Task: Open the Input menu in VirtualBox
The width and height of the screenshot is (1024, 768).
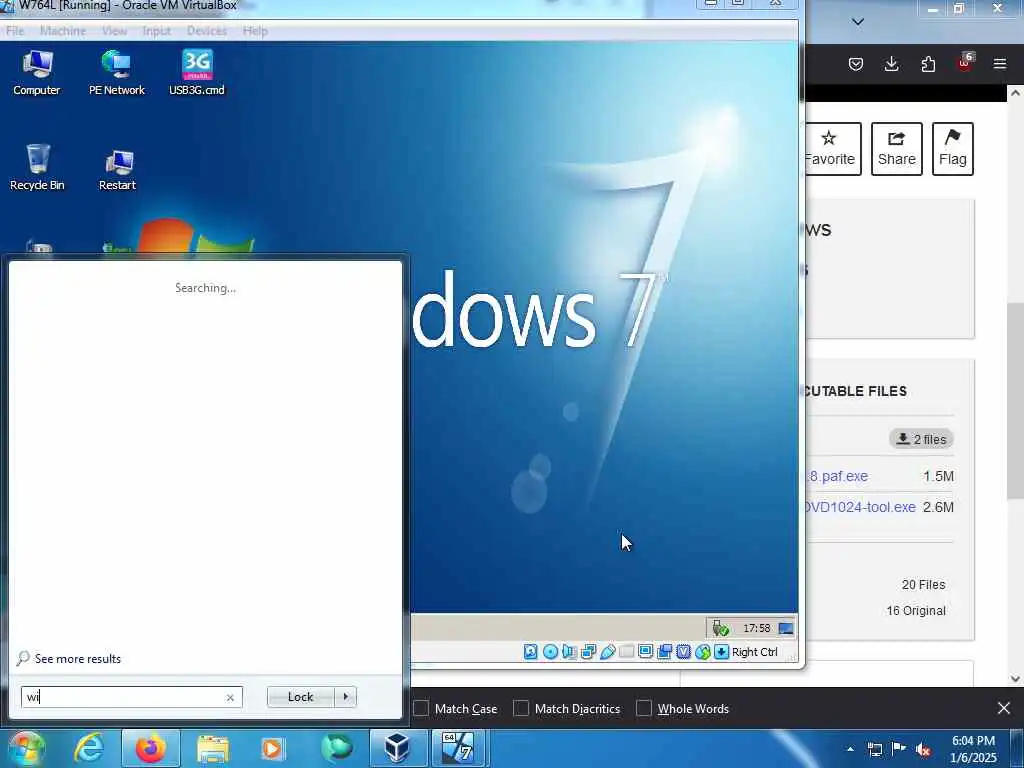Action: click(x=157, y=31)
